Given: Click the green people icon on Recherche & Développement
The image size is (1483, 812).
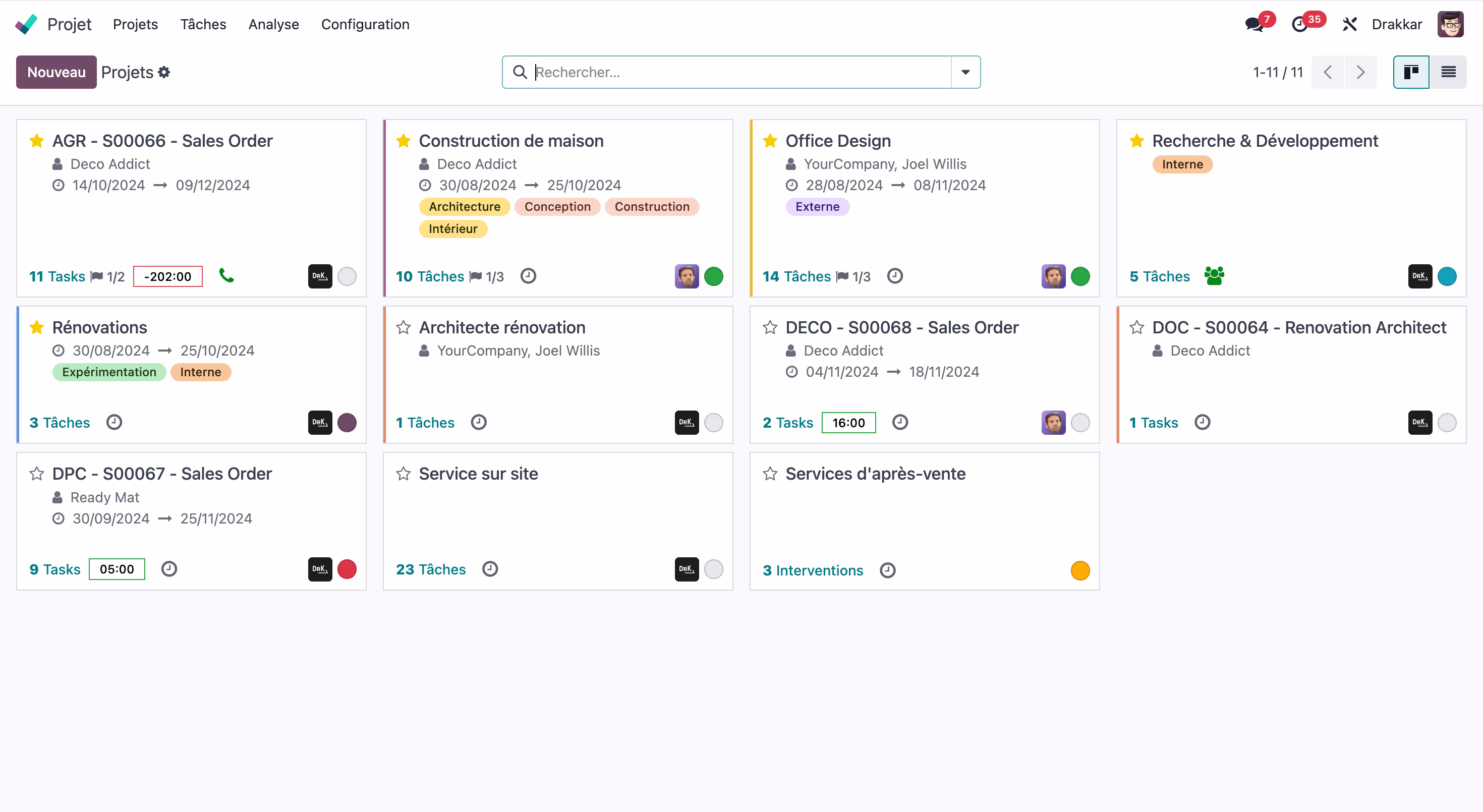Looking at the screenshot, I should tap(1214, 276).
